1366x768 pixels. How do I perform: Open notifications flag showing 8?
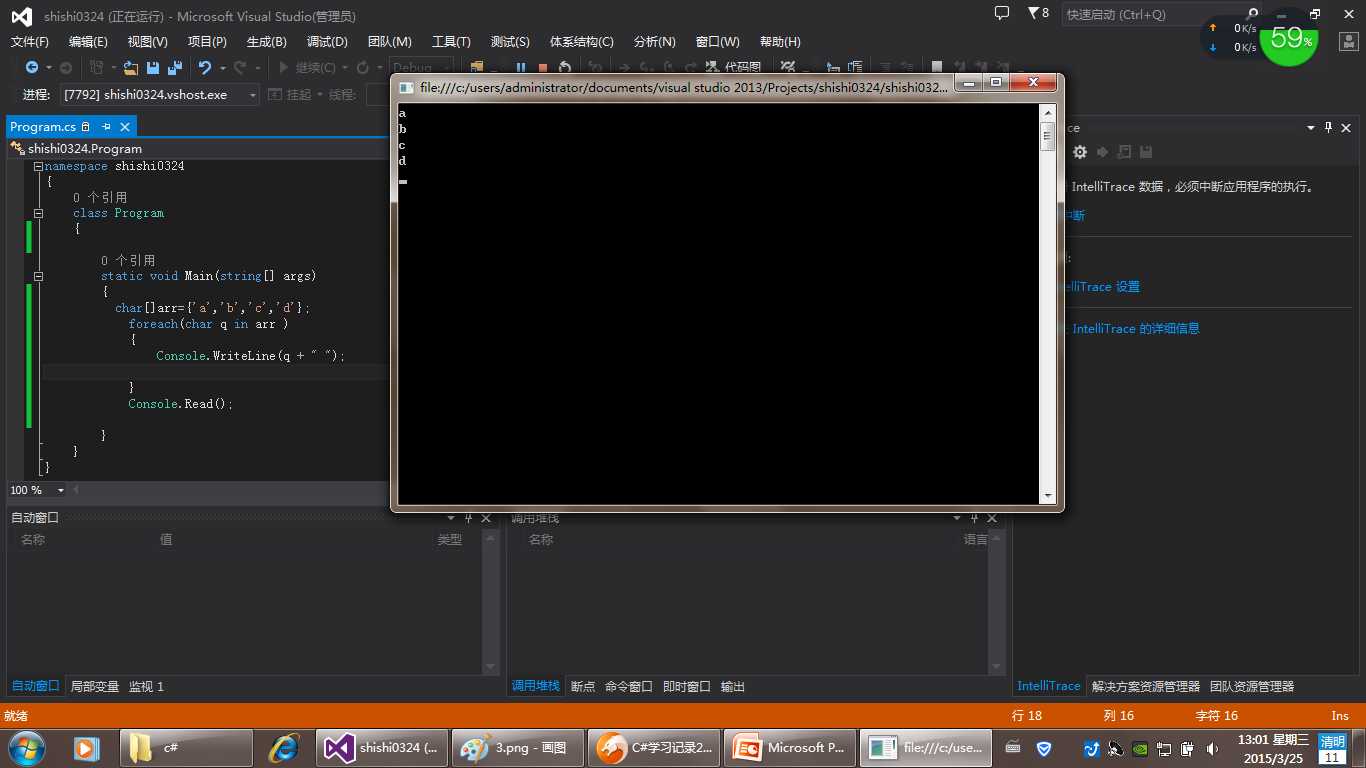(1038, 13)
